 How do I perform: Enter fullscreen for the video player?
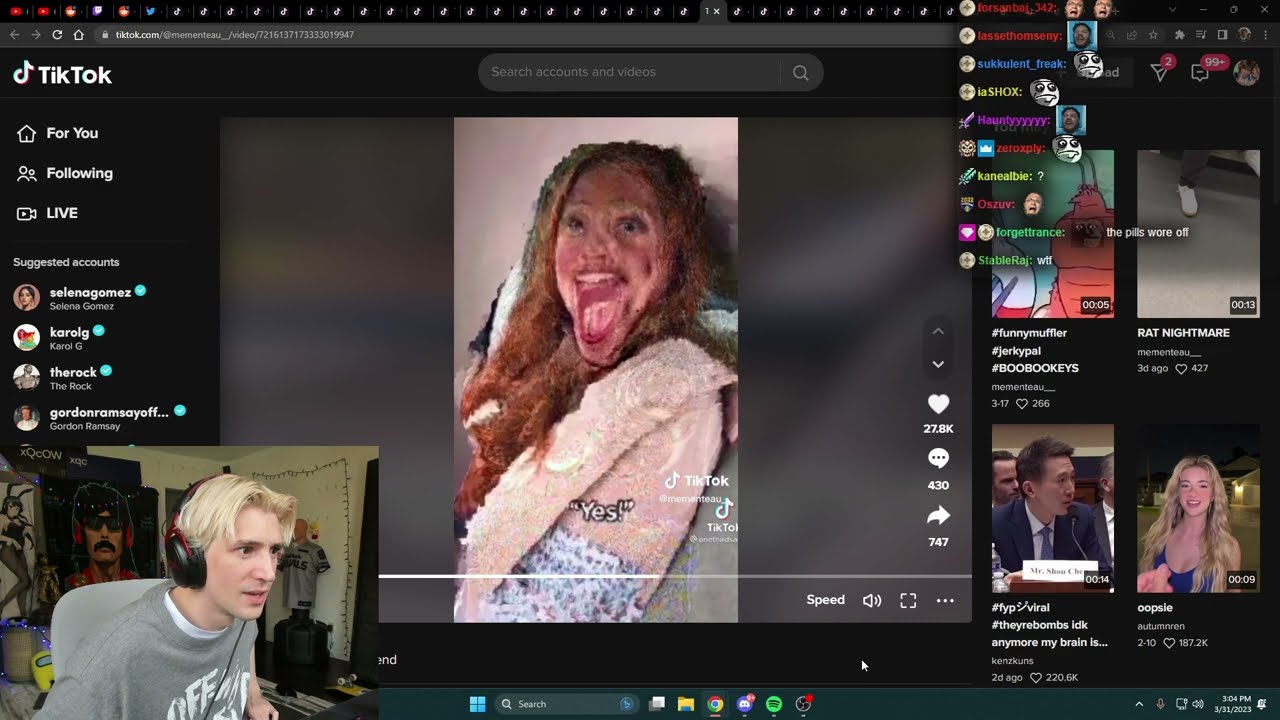[908, 600]
